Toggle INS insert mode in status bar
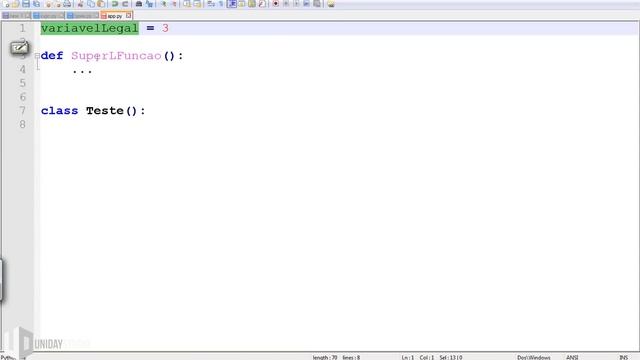640x360 pixels. pos(623,358)
